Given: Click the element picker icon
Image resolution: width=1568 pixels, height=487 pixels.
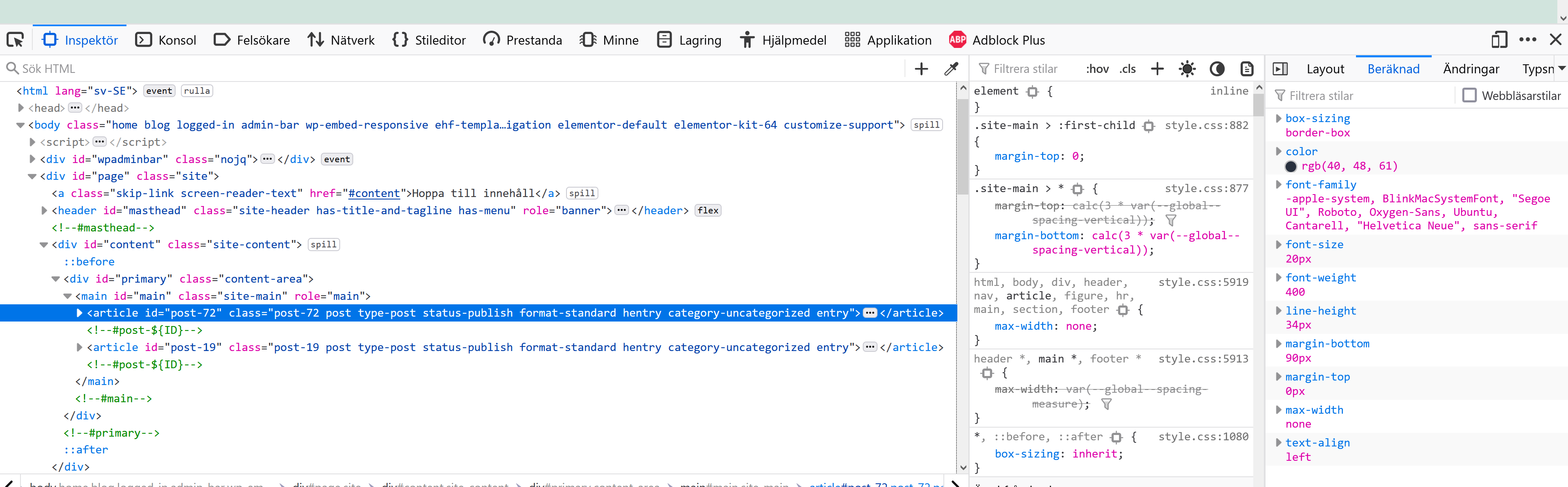Looking at the screenshot, I should pos(15,40).
